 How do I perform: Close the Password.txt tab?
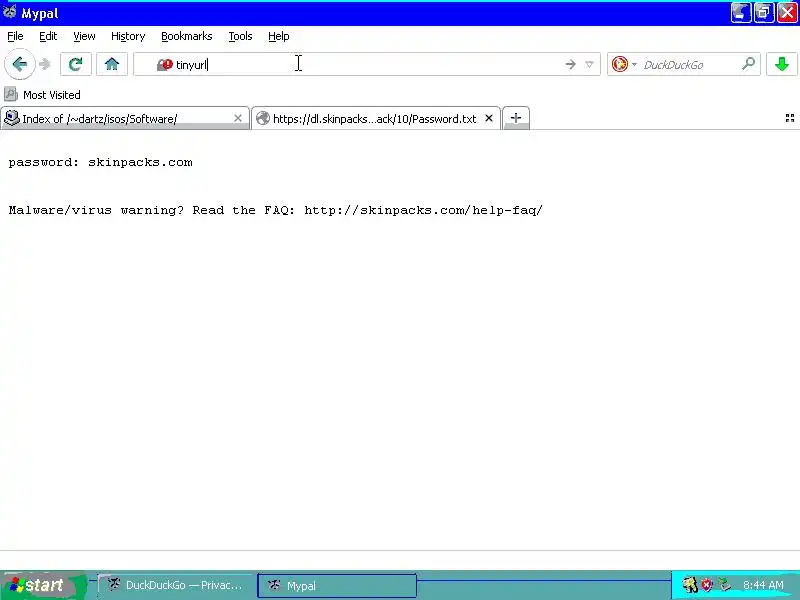[489, 118]
